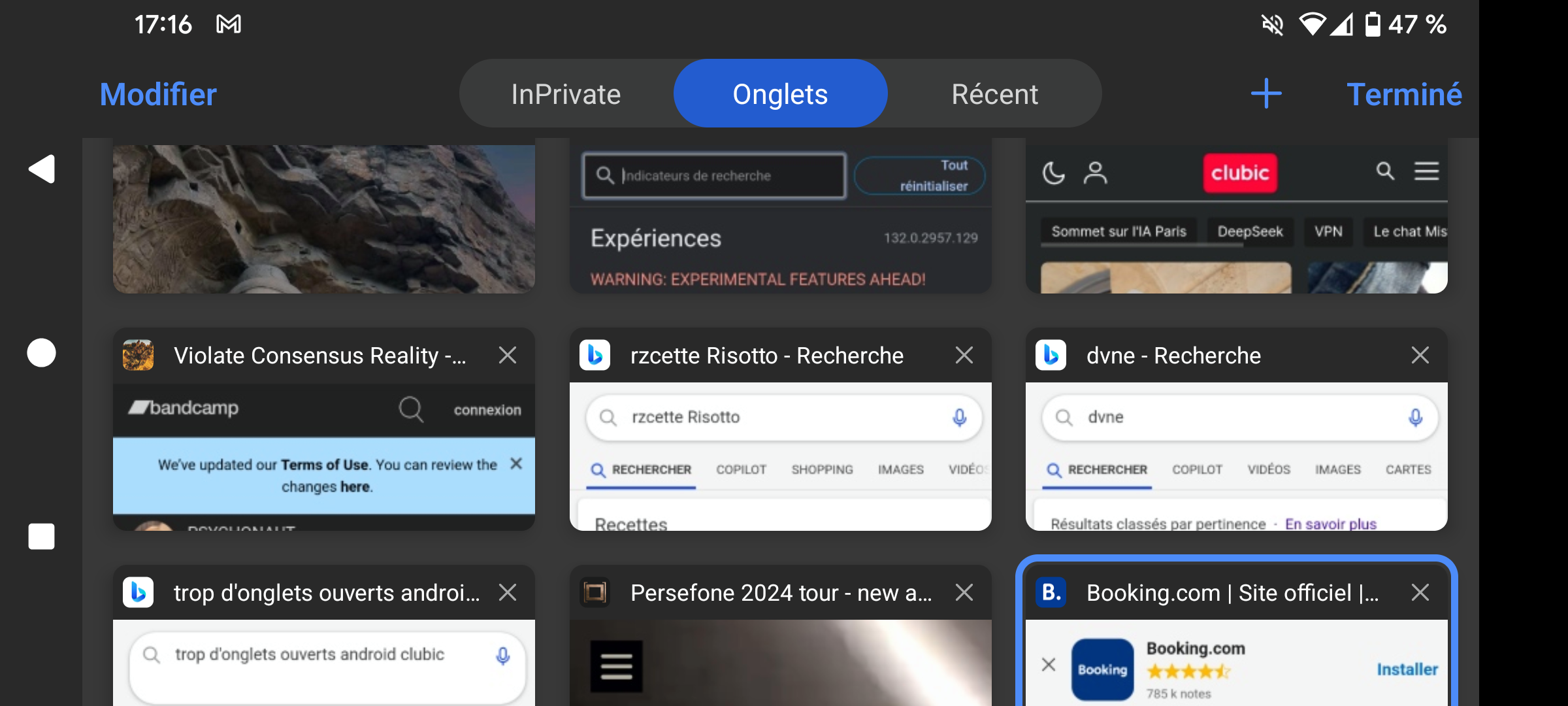Close the Violate Consensus Reality tab

[x=508, y=355]
